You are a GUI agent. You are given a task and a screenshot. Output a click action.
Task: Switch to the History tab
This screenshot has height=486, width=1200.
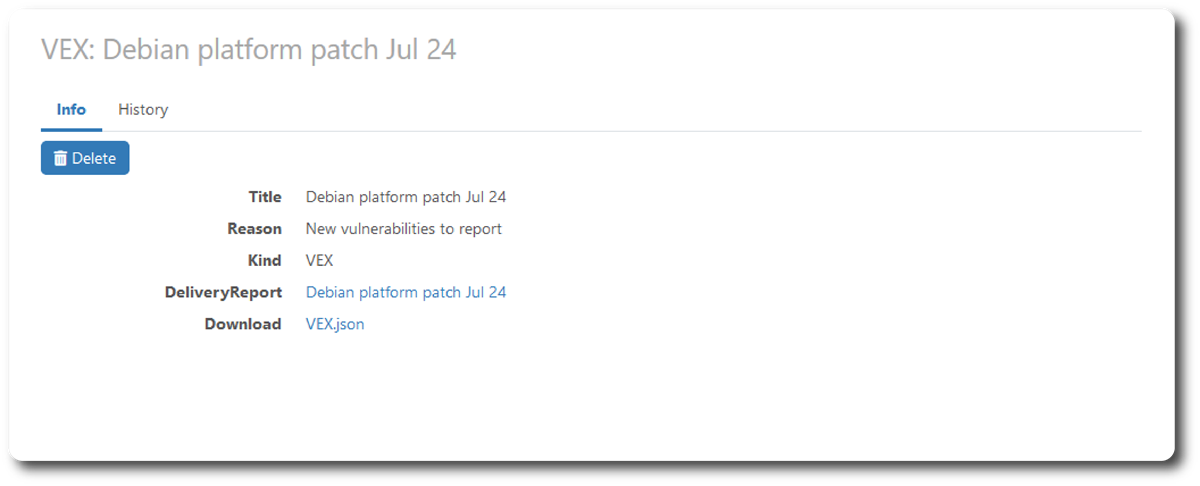point(143,110)
